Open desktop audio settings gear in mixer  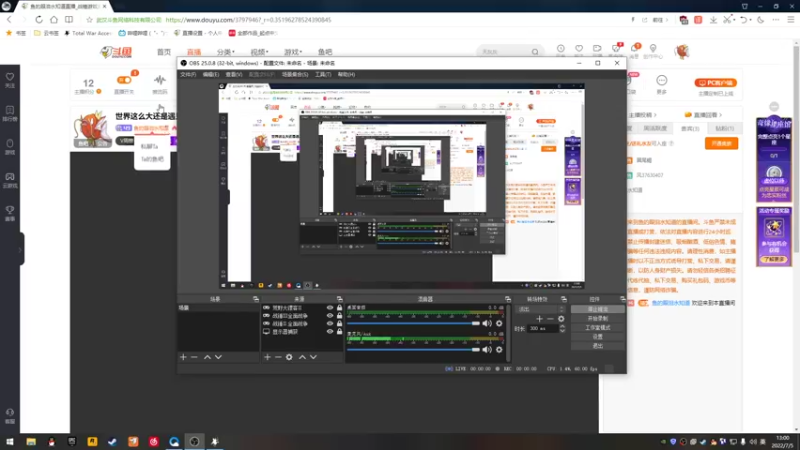(x=499, y=323)
